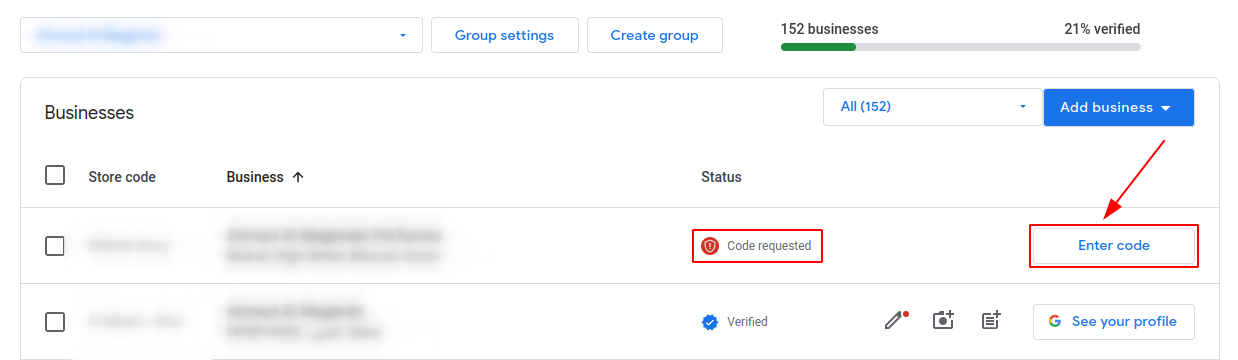Click the Google logo in See your profile

tap(1054, 322)
